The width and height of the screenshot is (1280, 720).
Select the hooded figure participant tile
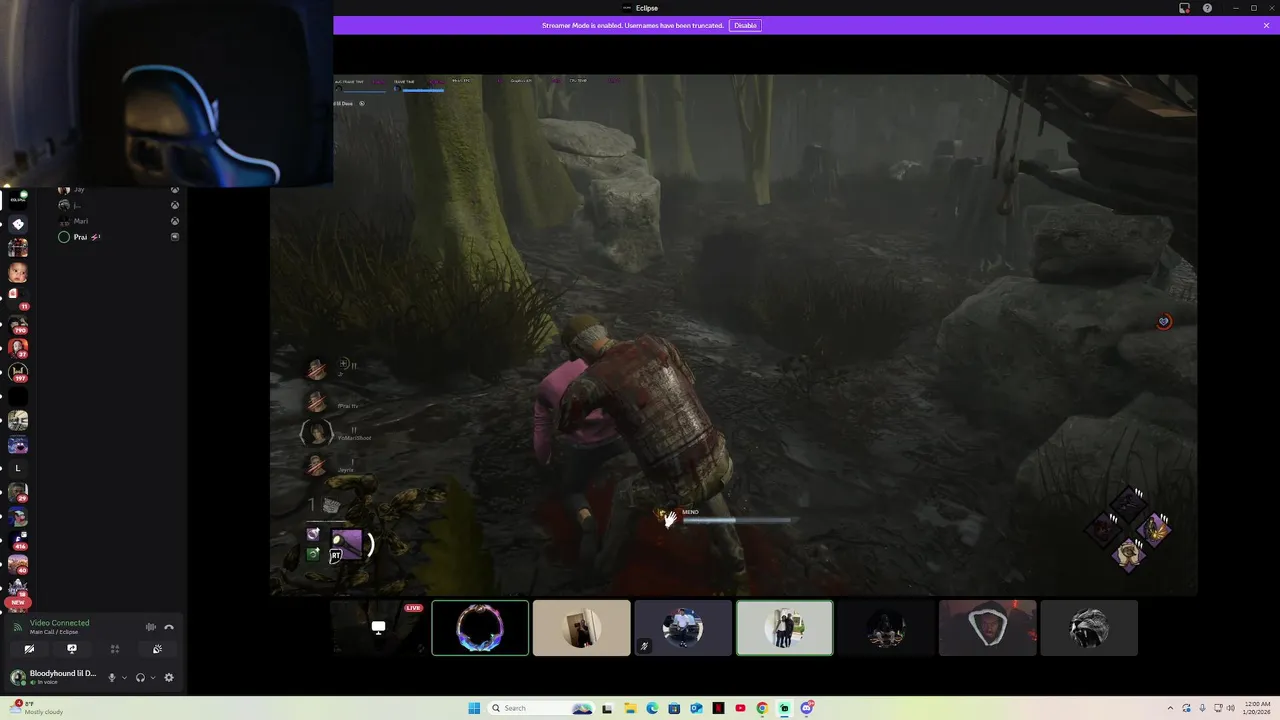pos(987,628)
